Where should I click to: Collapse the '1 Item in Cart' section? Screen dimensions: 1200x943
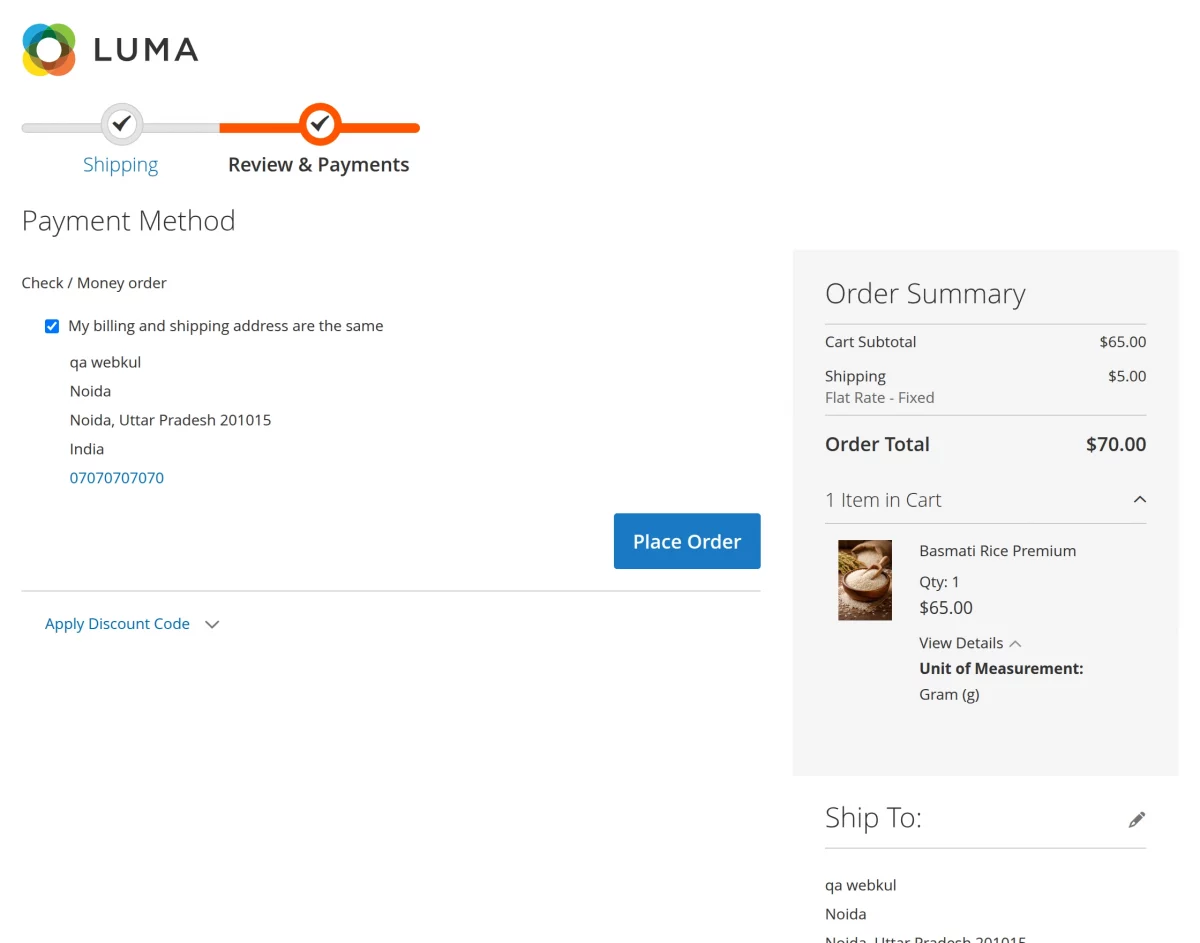coord(1139,499)
